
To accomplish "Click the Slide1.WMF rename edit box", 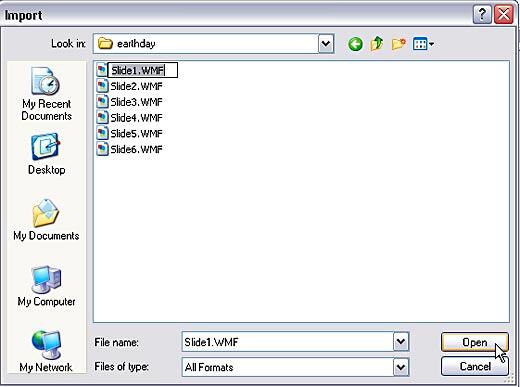I will click(x=143, y=70).
